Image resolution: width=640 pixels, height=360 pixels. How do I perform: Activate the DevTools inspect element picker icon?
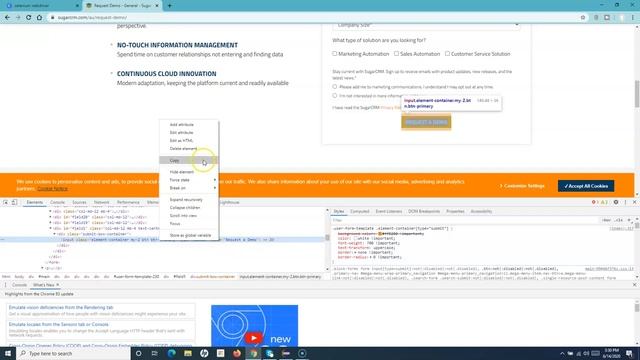pos(6,202)
